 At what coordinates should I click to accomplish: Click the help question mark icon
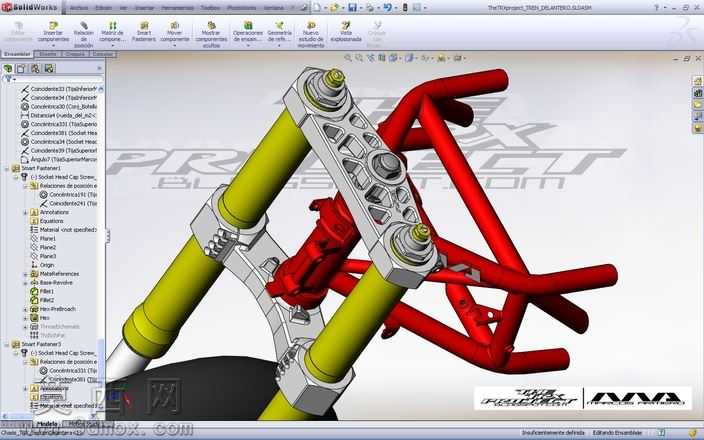656,8
